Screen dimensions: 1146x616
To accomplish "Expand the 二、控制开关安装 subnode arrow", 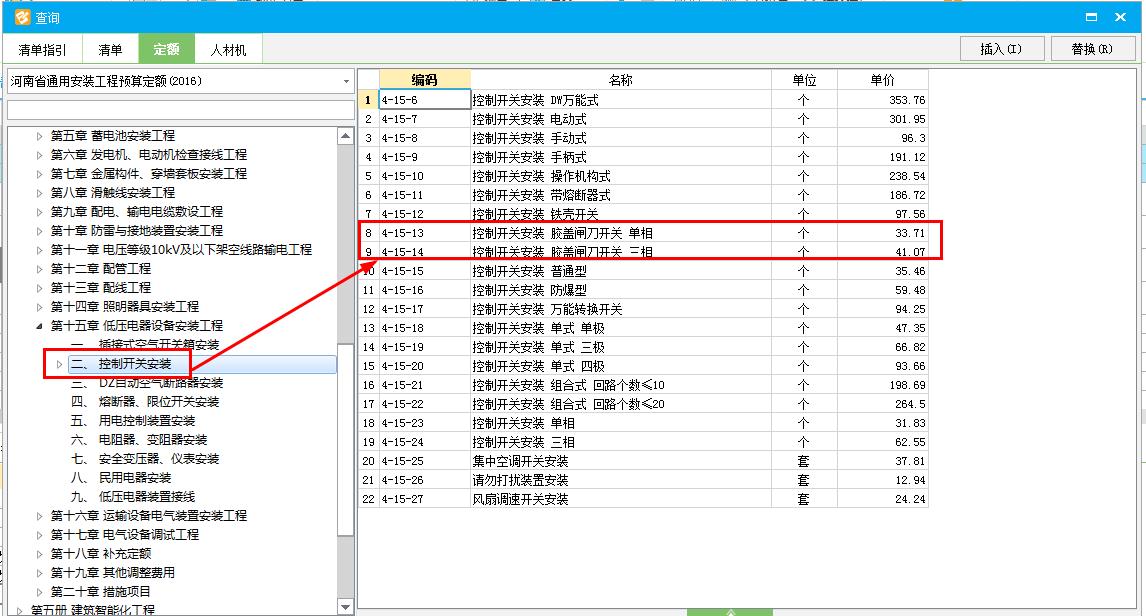I will point(59,364).
